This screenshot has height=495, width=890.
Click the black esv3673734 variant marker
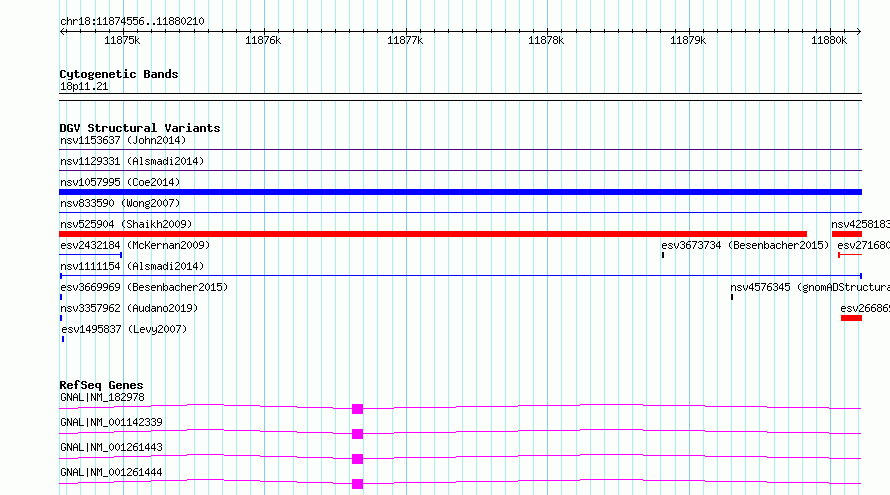coord(663,255)
